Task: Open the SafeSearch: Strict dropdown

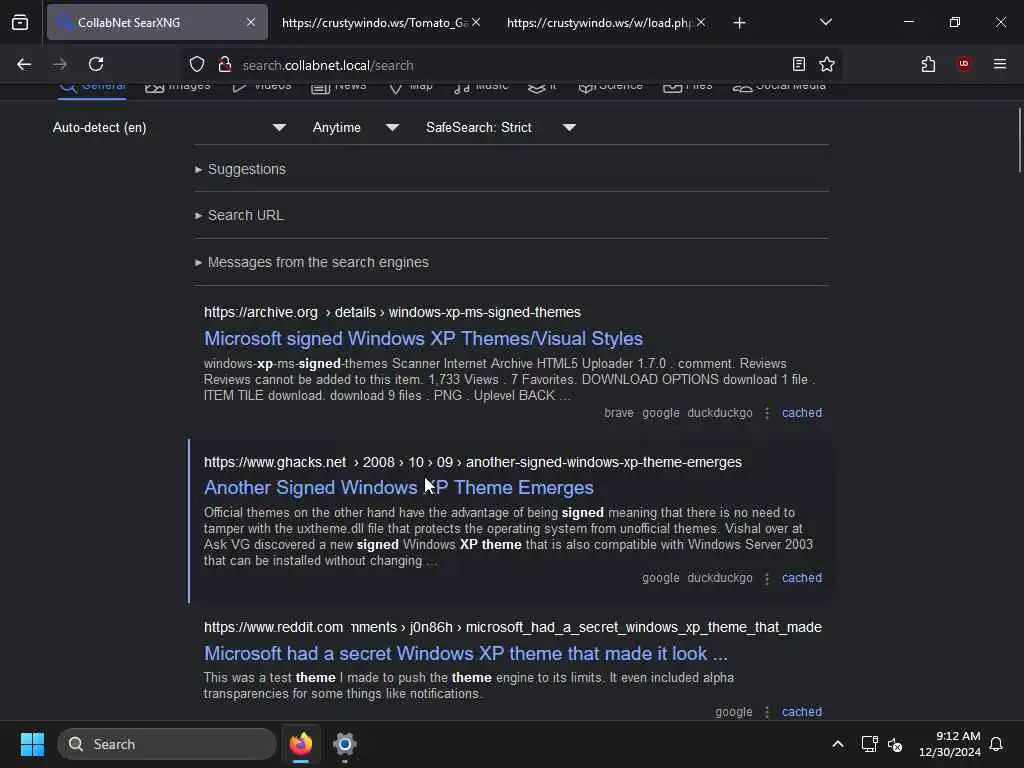Action: (500, 127)
